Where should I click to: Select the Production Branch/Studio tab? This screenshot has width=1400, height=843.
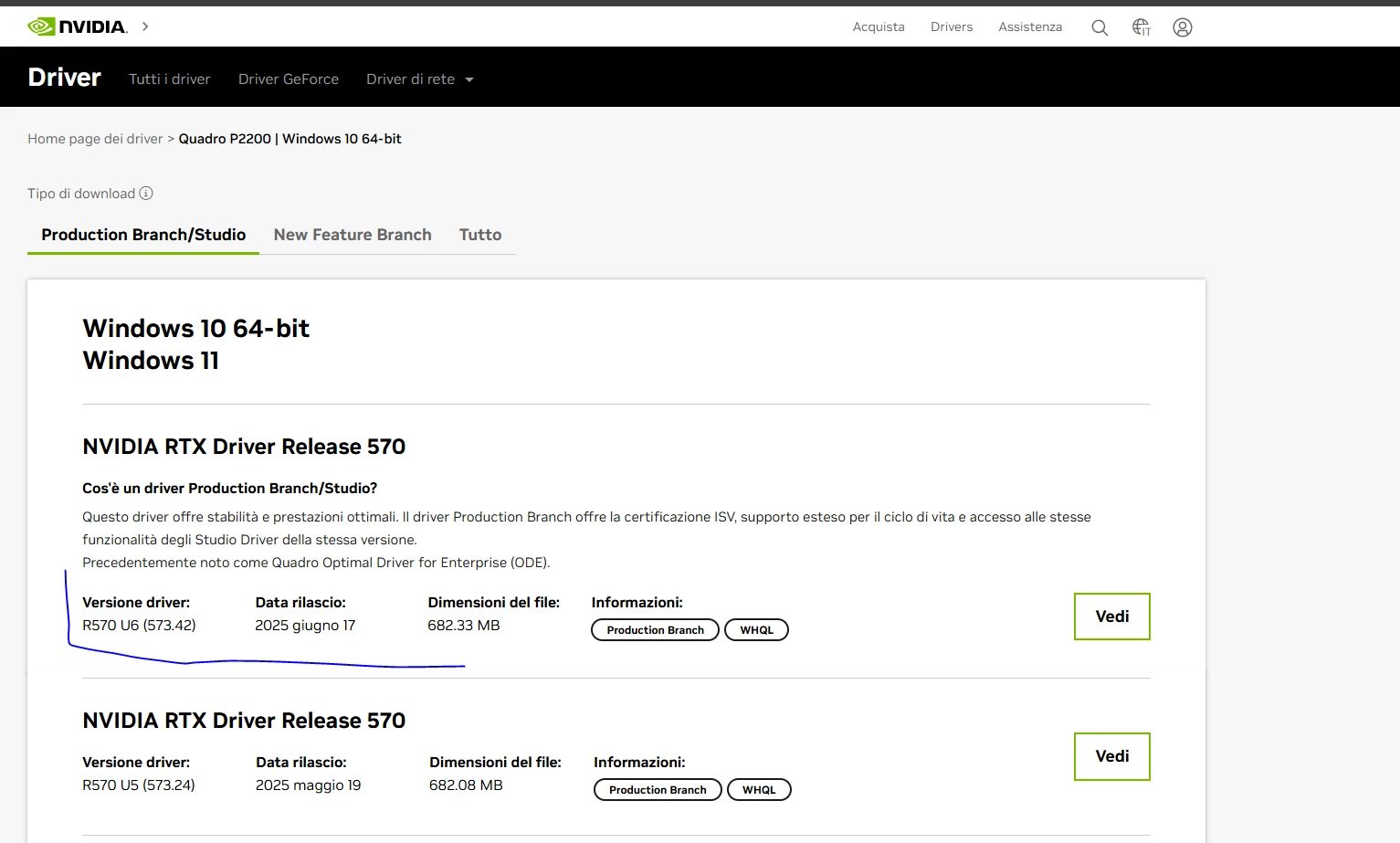point(143,235)
